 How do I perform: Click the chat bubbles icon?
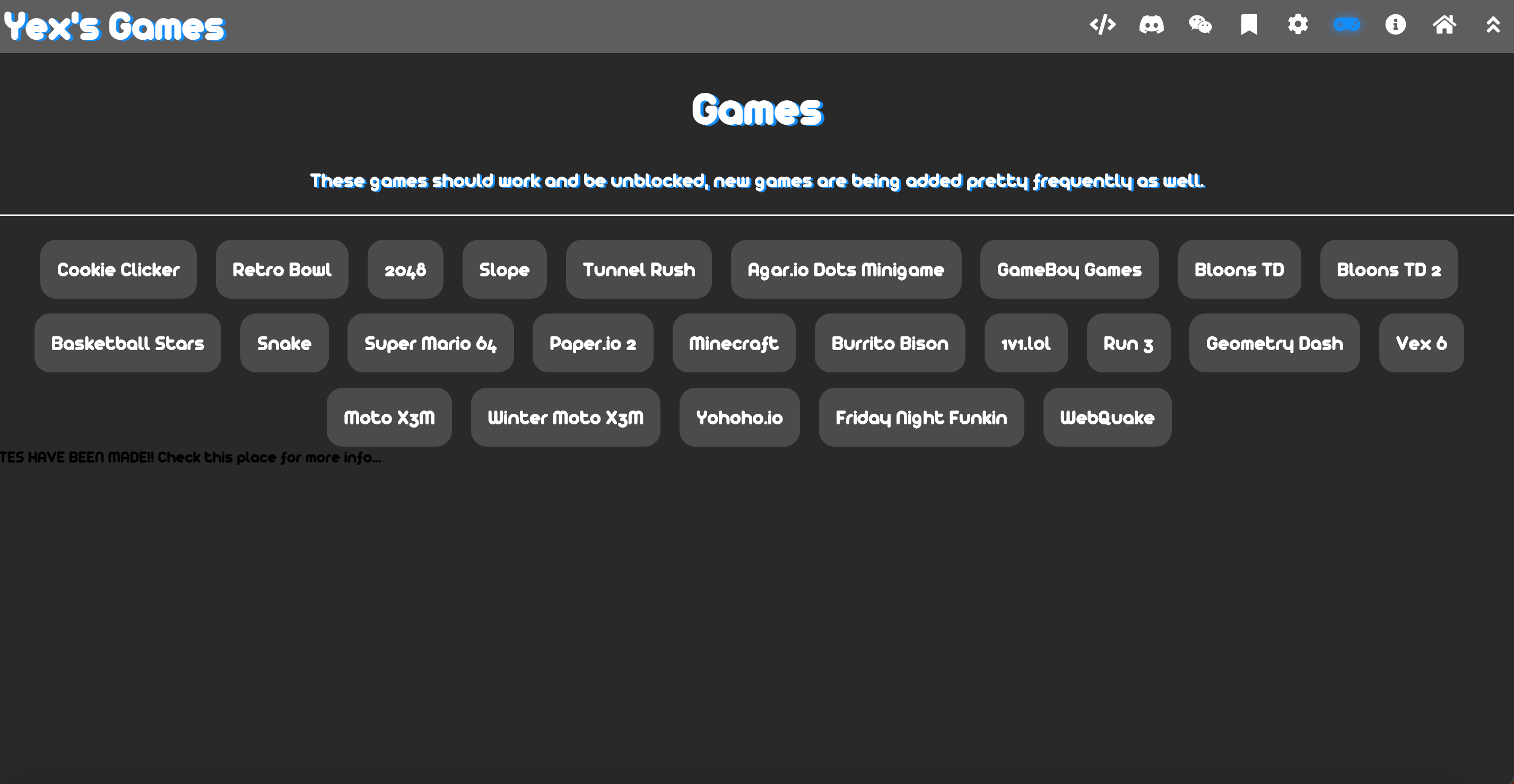(x=1199, y=25)
